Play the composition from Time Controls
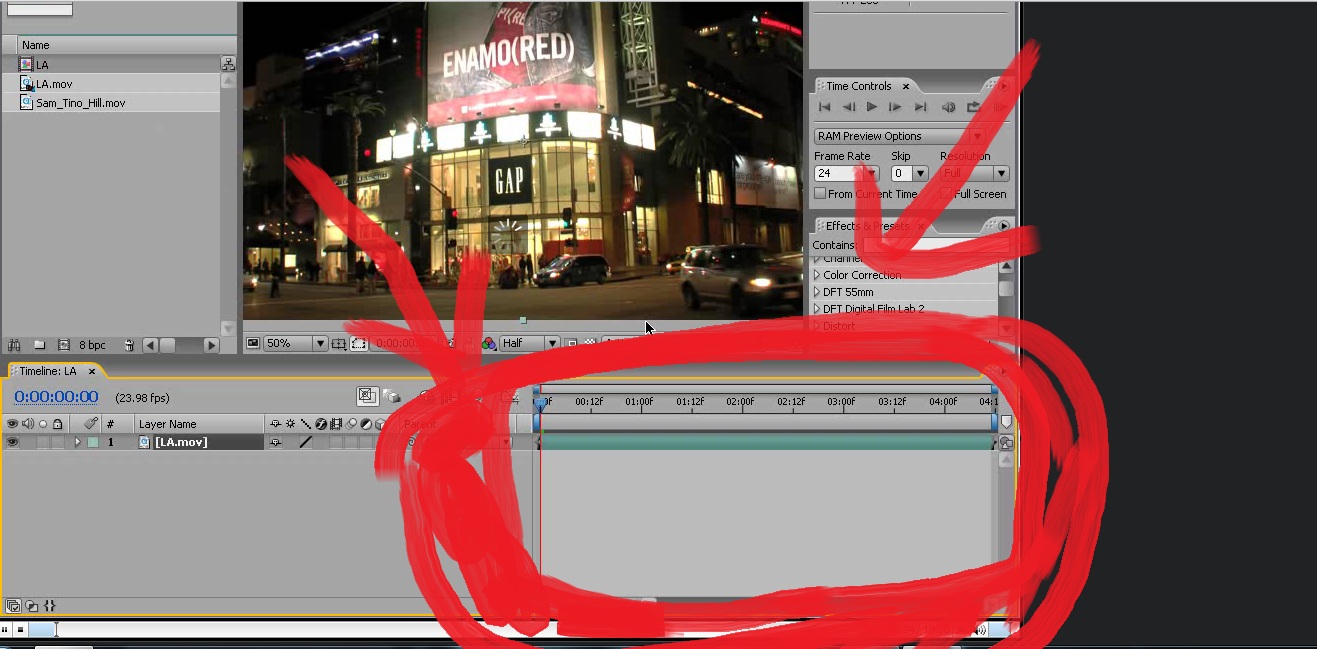Screen dimensions: 1317x649 tap(872, 107)
